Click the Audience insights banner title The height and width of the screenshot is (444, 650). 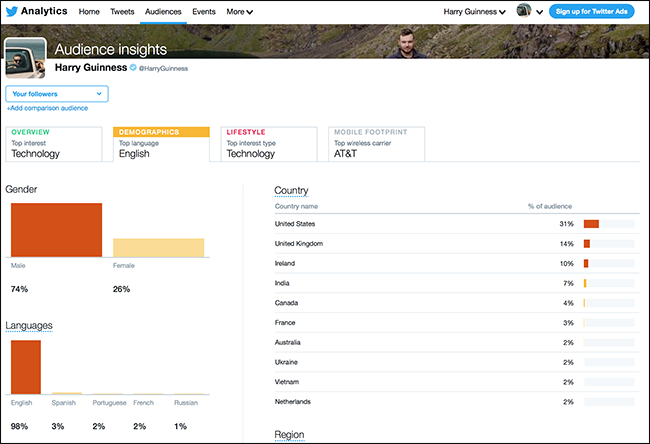tap(111, 49)
